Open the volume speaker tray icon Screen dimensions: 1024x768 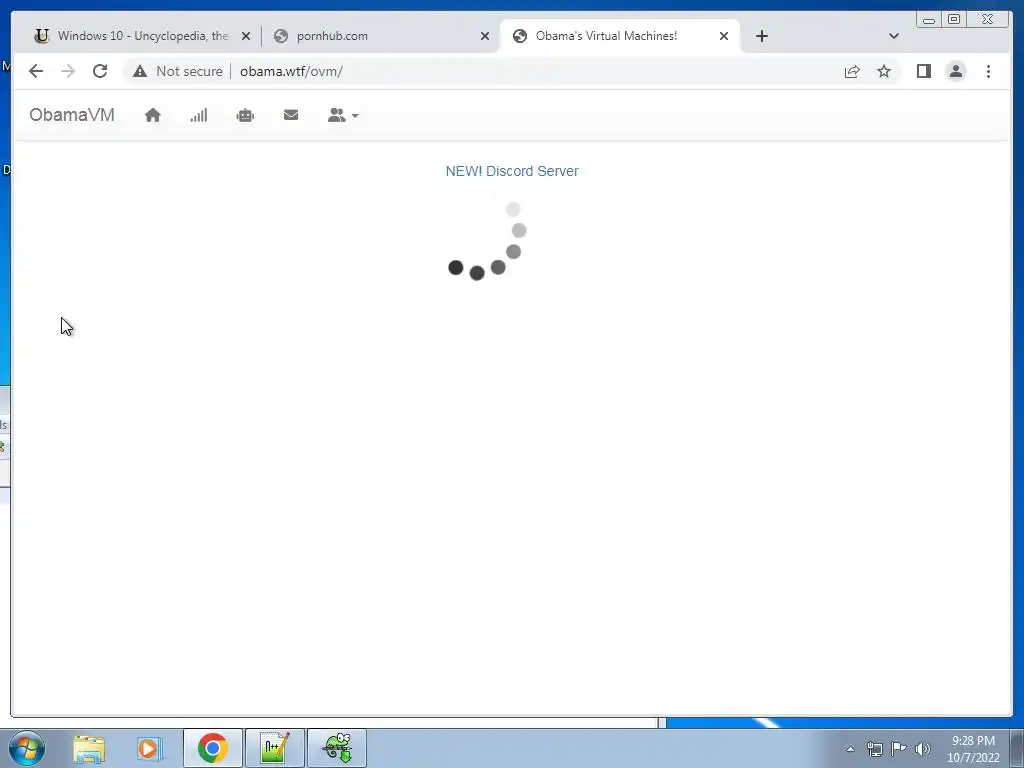pos(923,749)
